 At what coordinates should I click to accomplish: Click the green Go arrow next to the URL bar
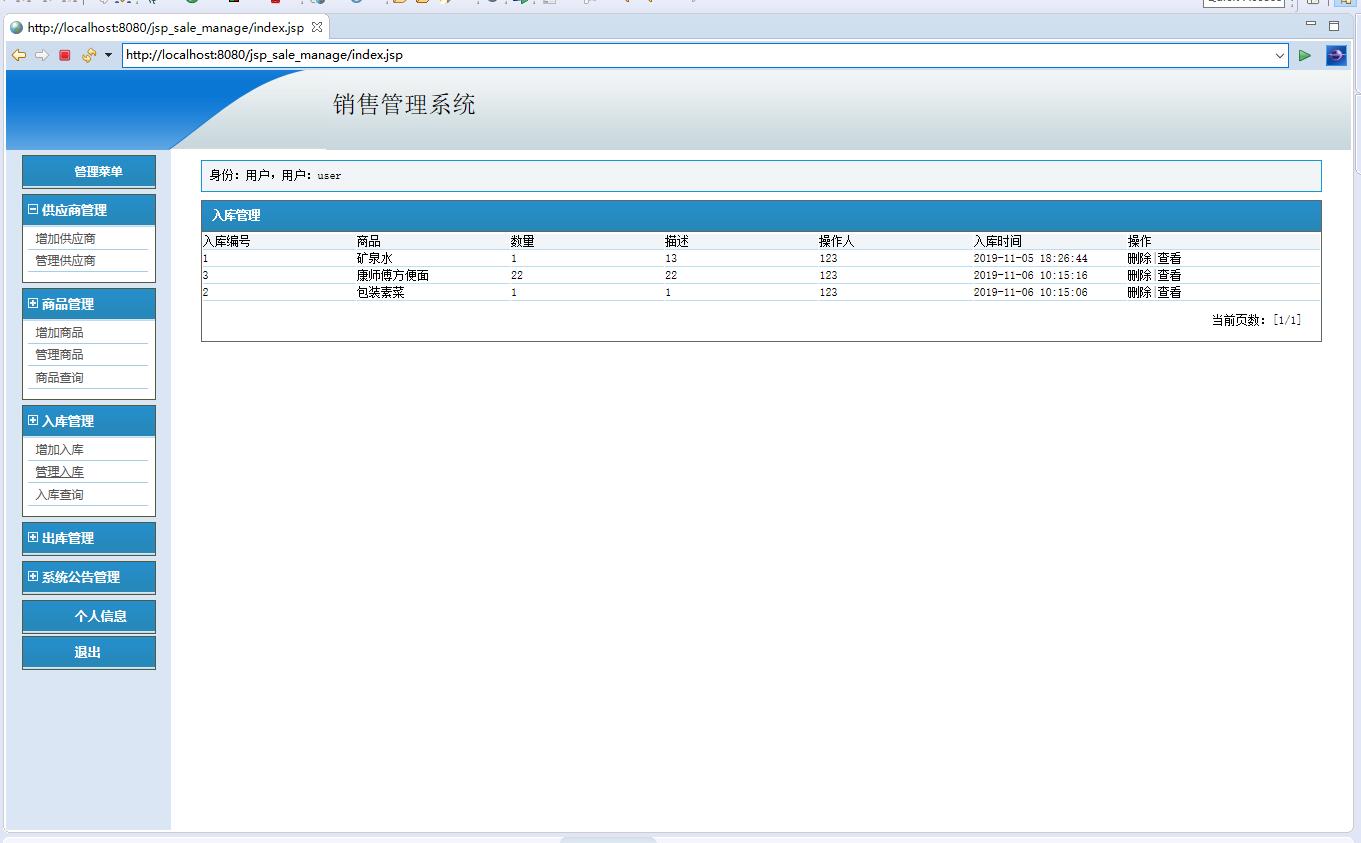(x=1304, y=55)
